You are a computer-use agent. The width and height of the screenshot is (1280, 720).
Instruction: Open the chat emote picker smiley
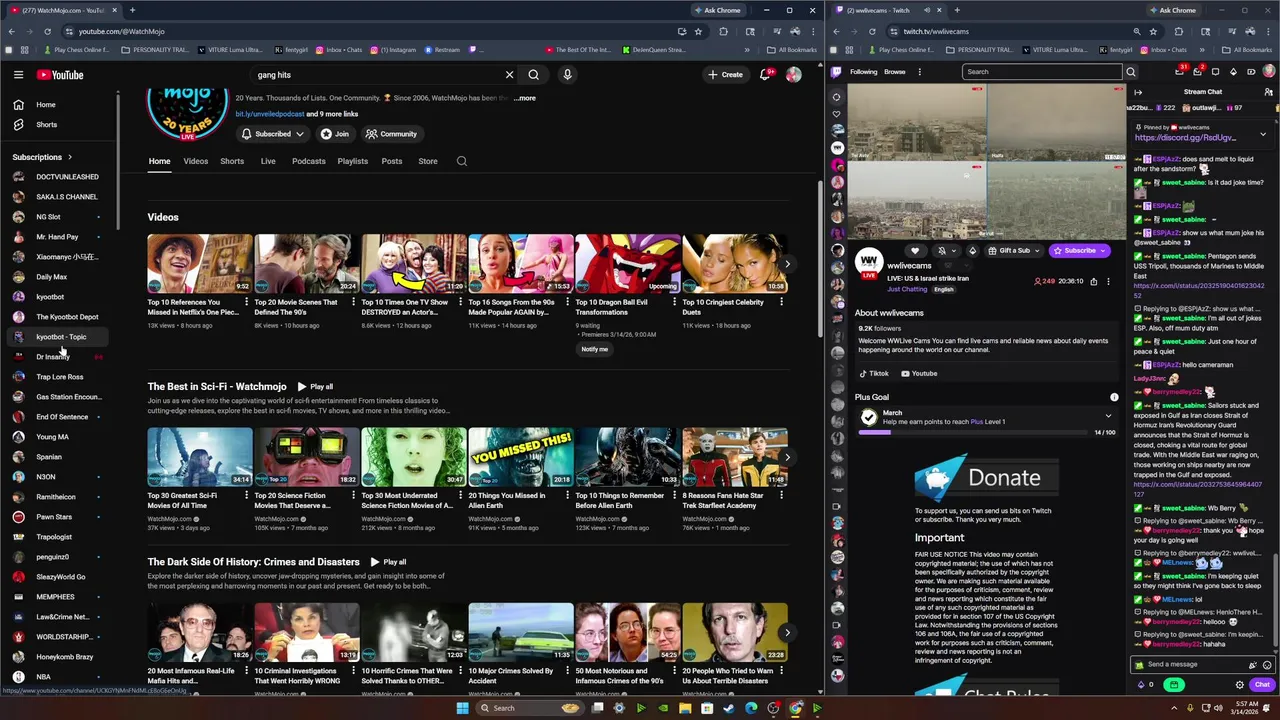[x=1267, y=664]
